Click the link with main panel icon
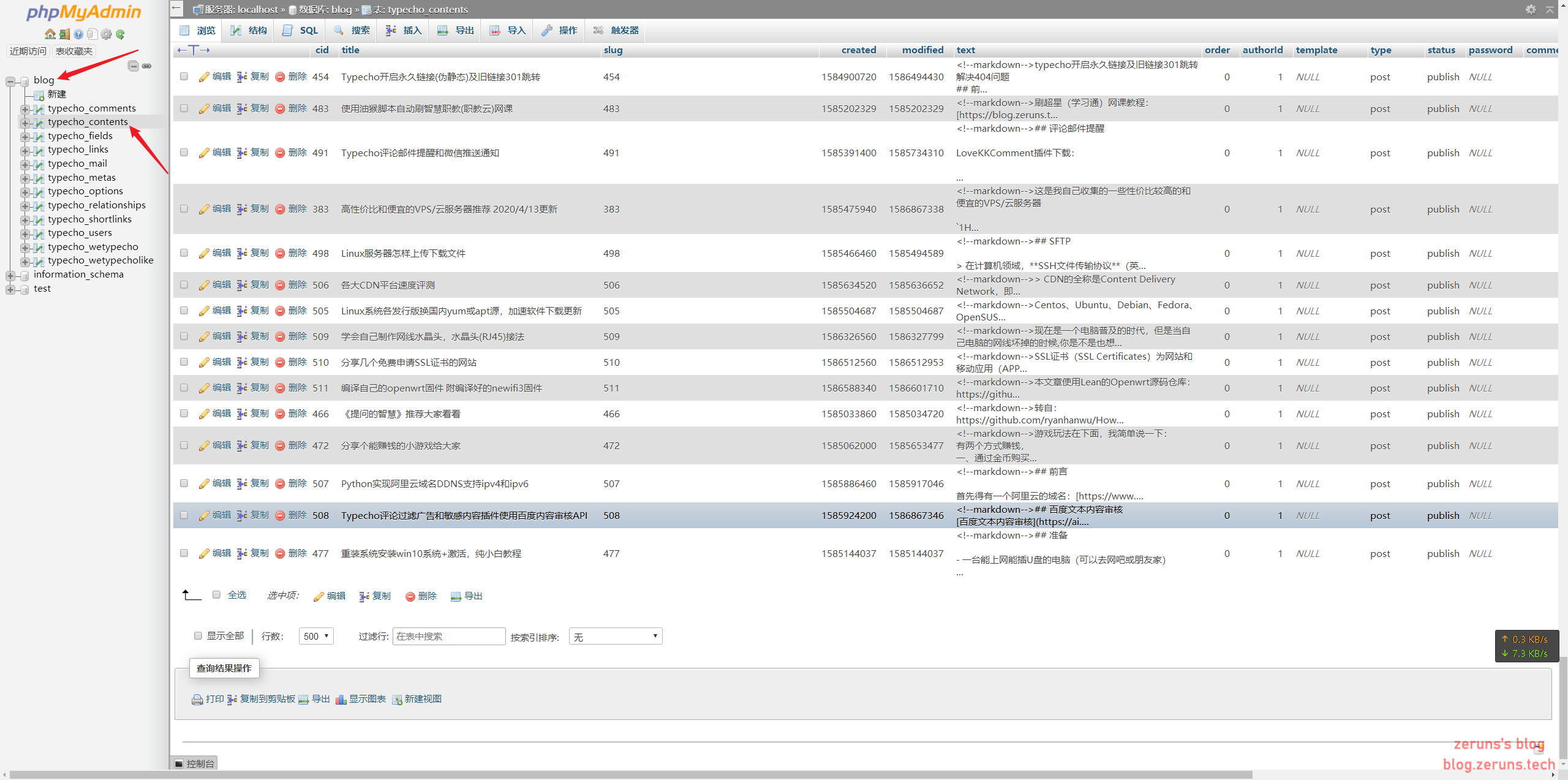The height and width of the screenshot is (780, 1568). click(x=147, y=66)
